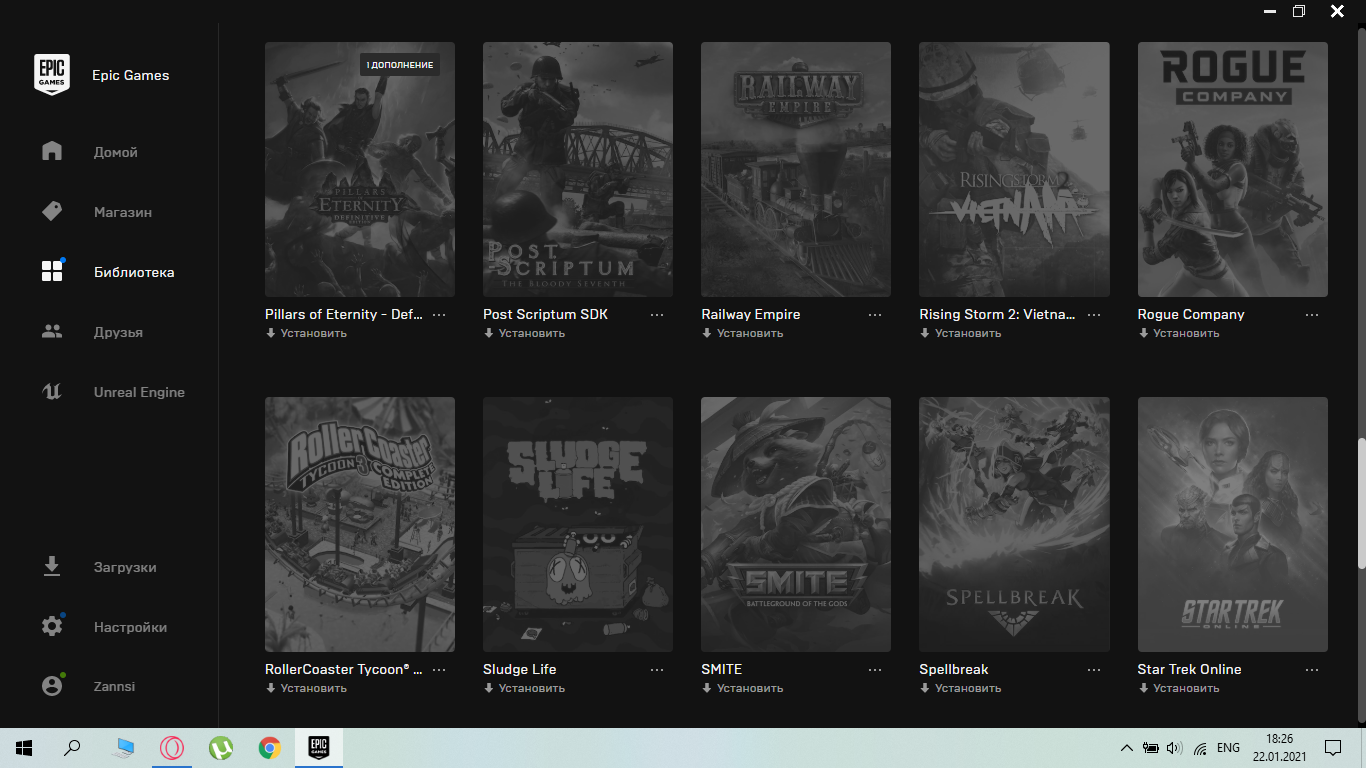
Task: Open the RollerCoaster Tycoon cover art
Action: [360, 524]
